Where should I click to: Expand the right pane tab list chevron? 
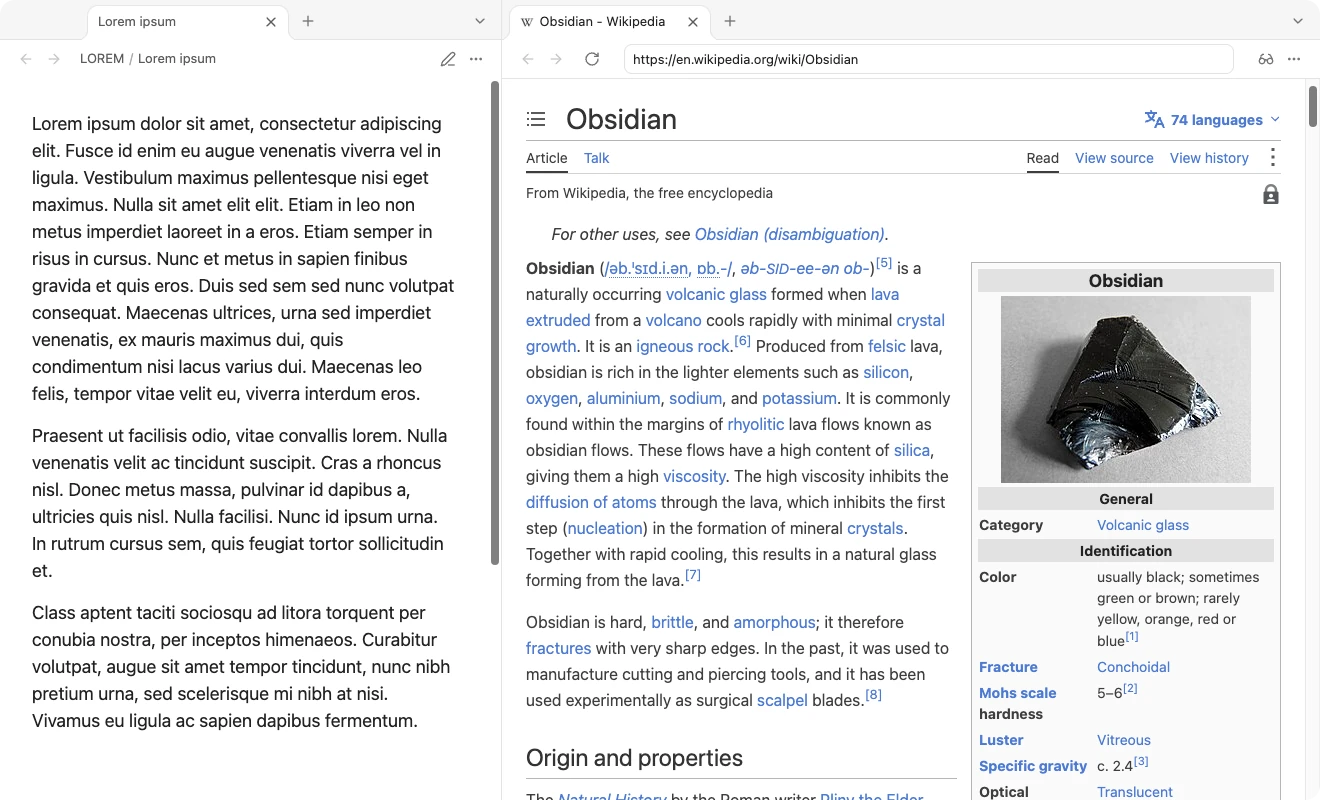coord(1298,21)
